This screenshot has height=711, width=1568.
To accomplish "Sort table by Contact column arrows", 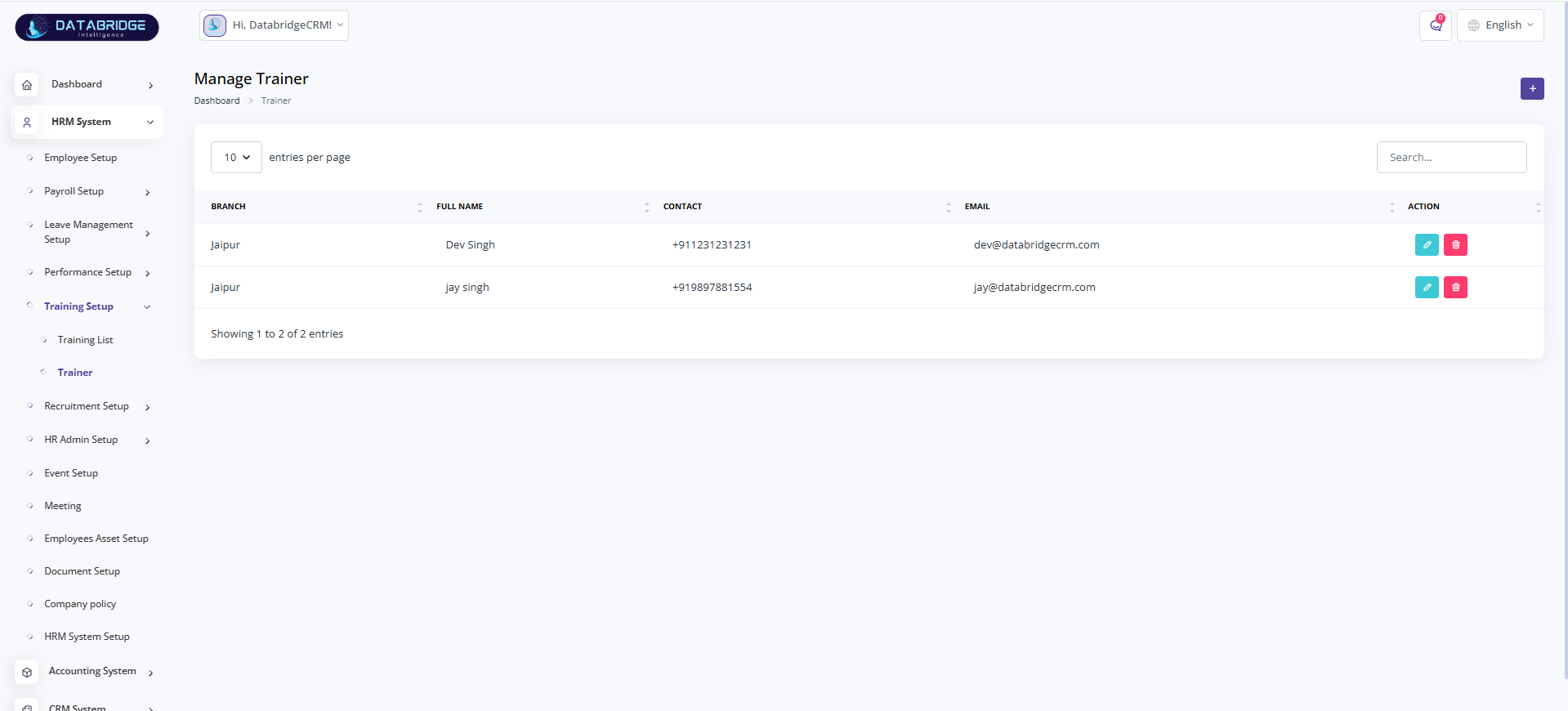I will click(x=948, y=207).
